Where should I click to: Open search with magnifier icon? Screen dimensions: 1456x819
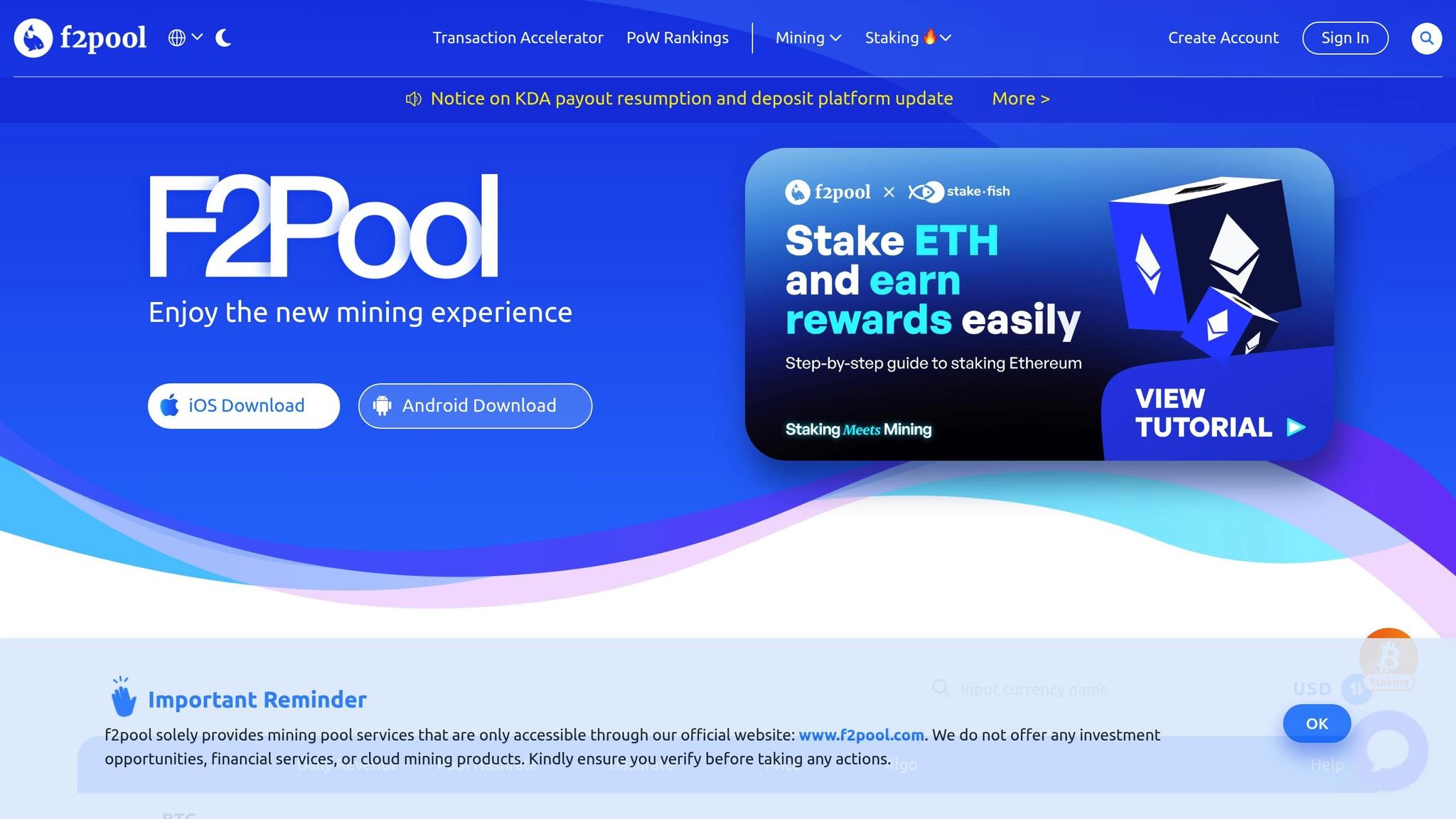click(1426, 38)
